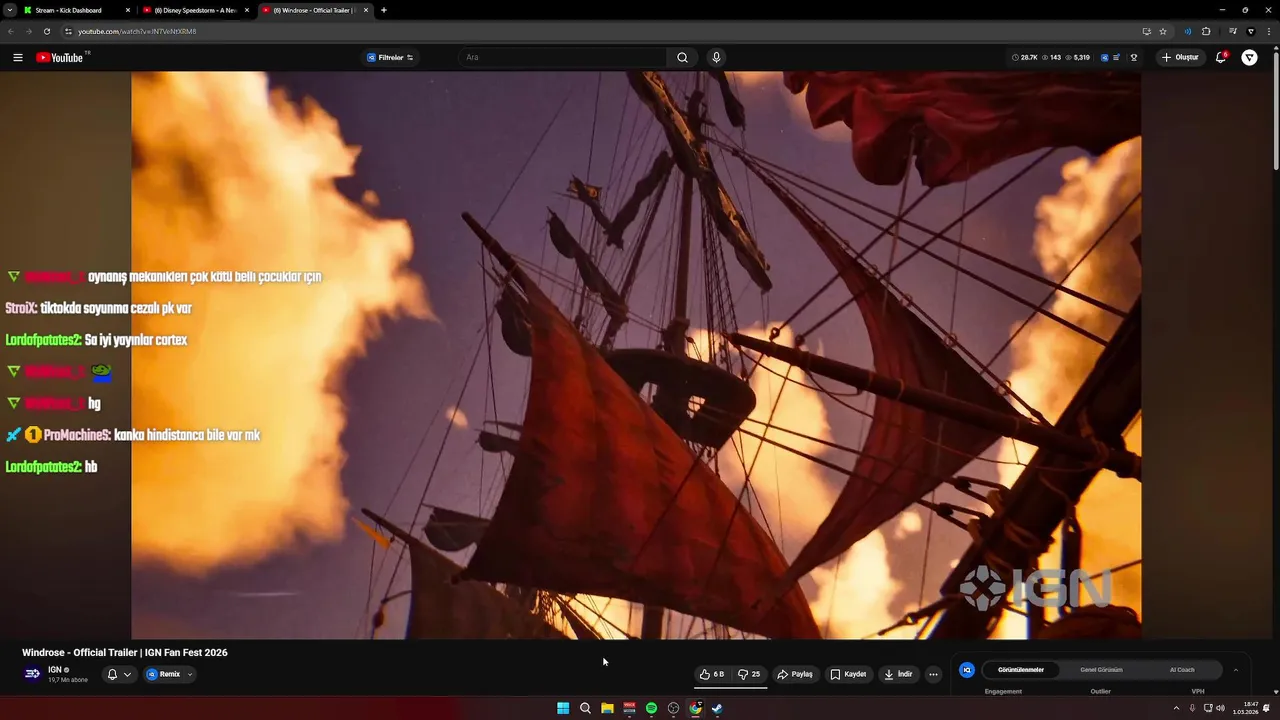Expand the subscription notification bell dropdown

[x=119, y=674]
